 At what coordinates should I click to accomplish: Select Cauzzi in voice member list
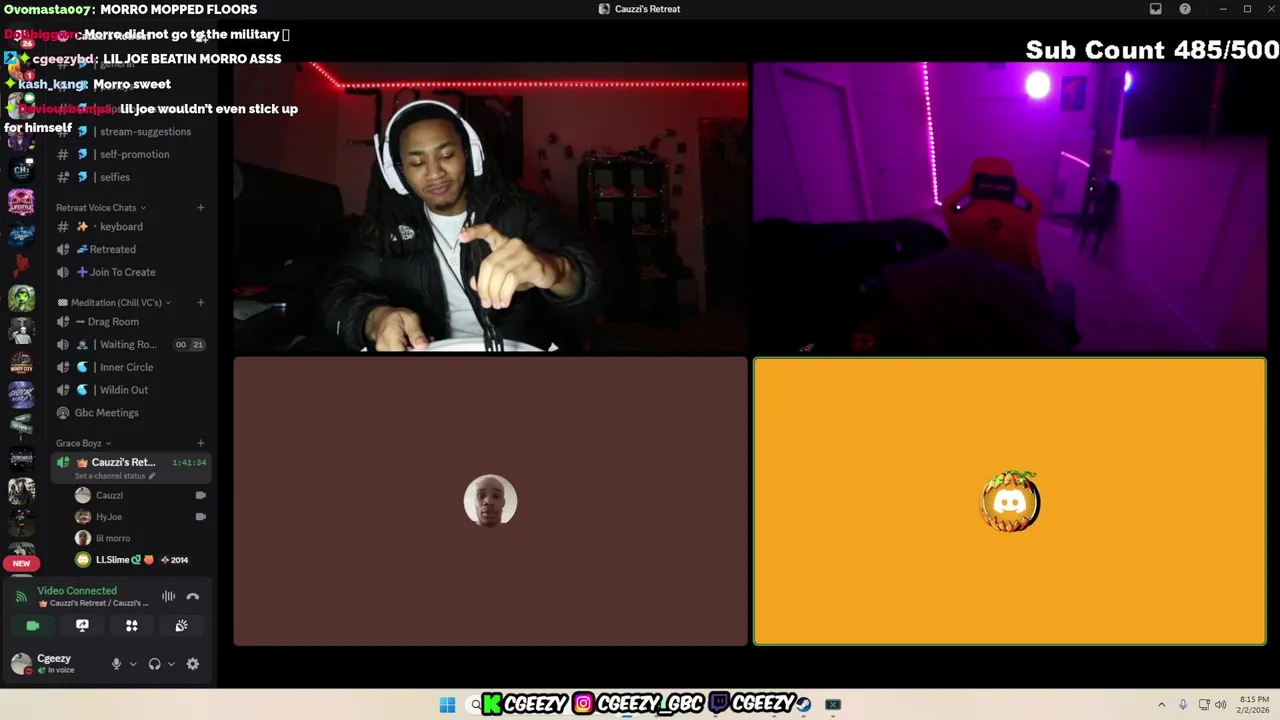coord(141,495)
